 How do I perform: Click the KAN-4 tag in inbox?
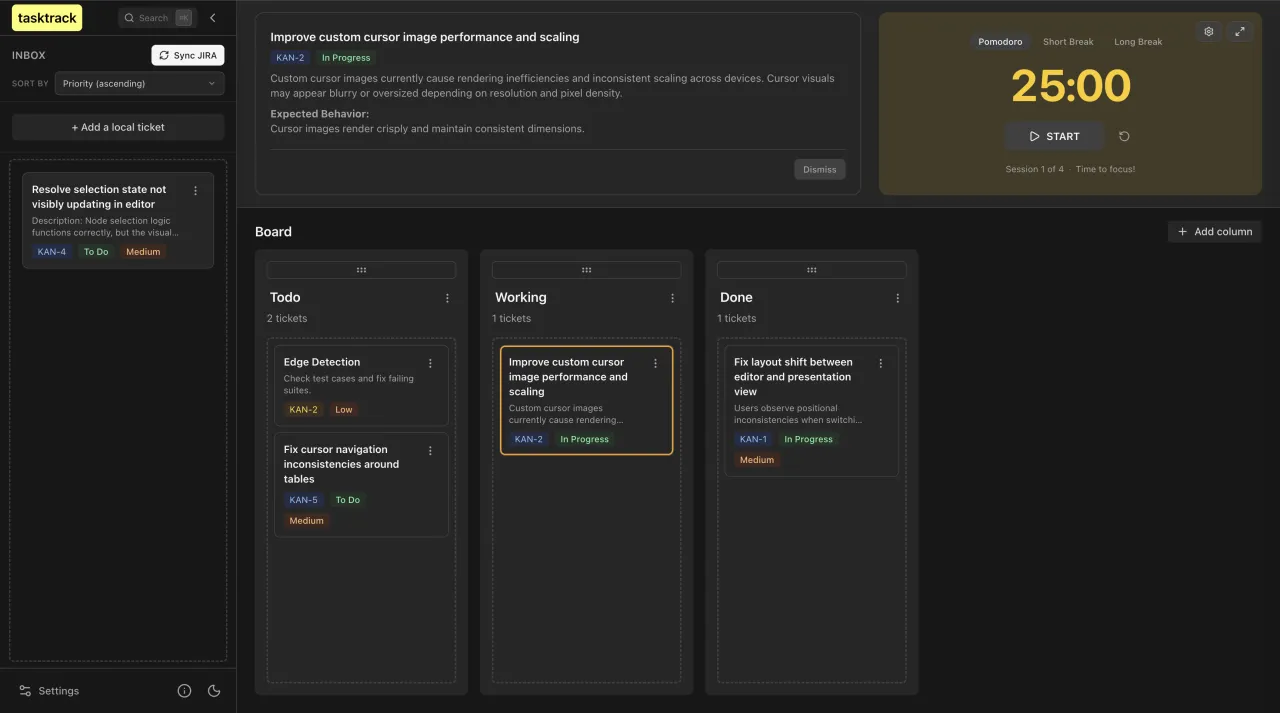click(x=52, y=252)
